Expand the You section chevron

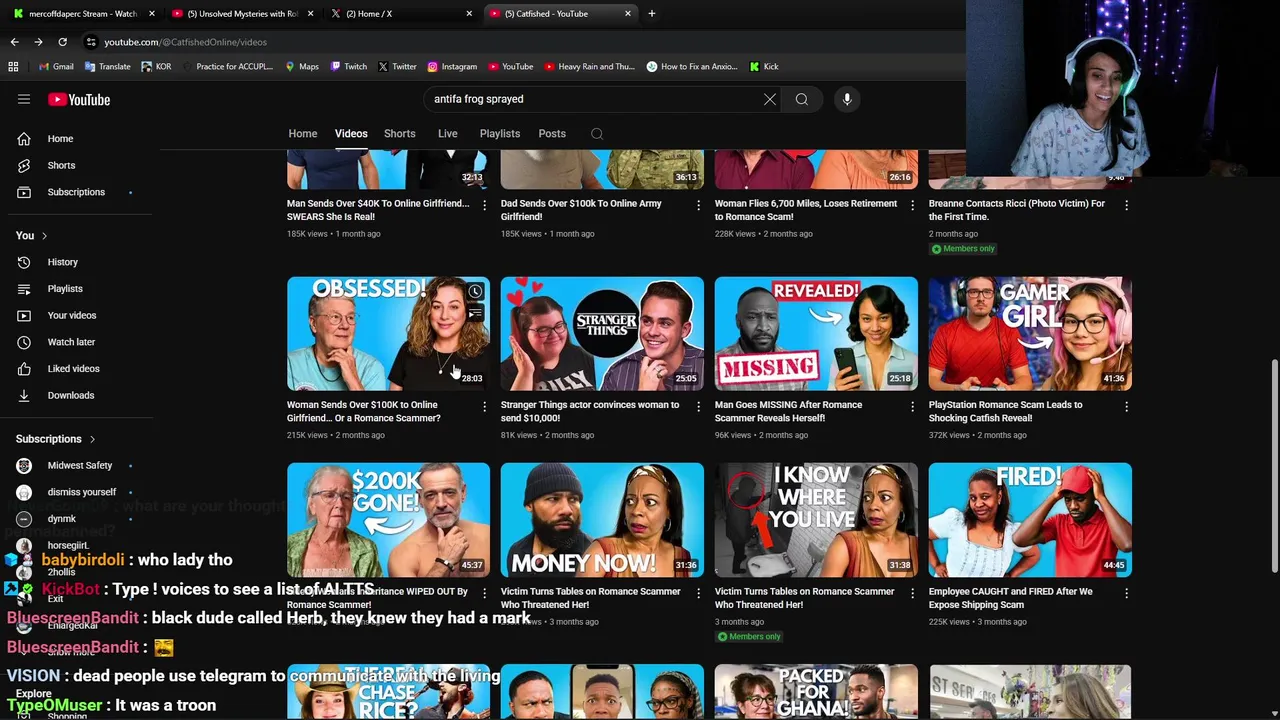[x=44, y=236]
